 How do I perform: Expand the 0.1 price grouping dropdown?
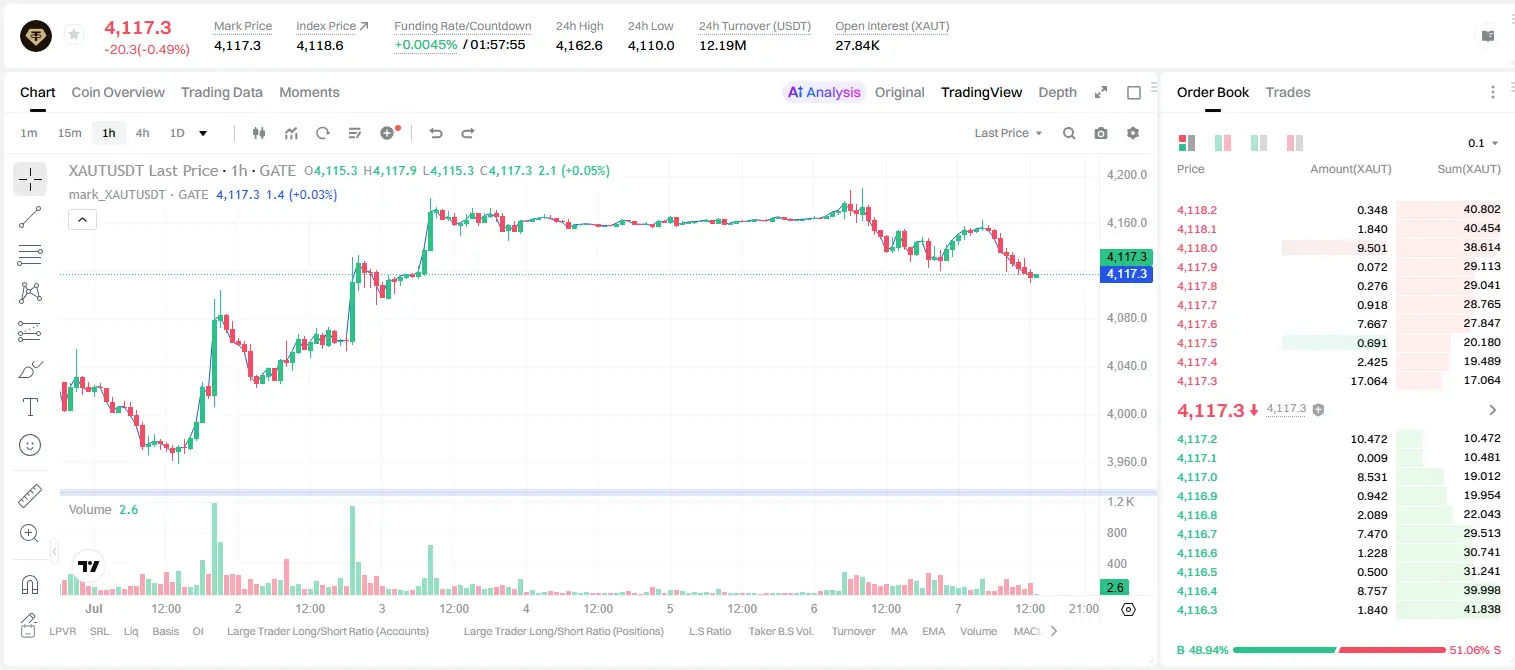click(x=1483, y=143)
